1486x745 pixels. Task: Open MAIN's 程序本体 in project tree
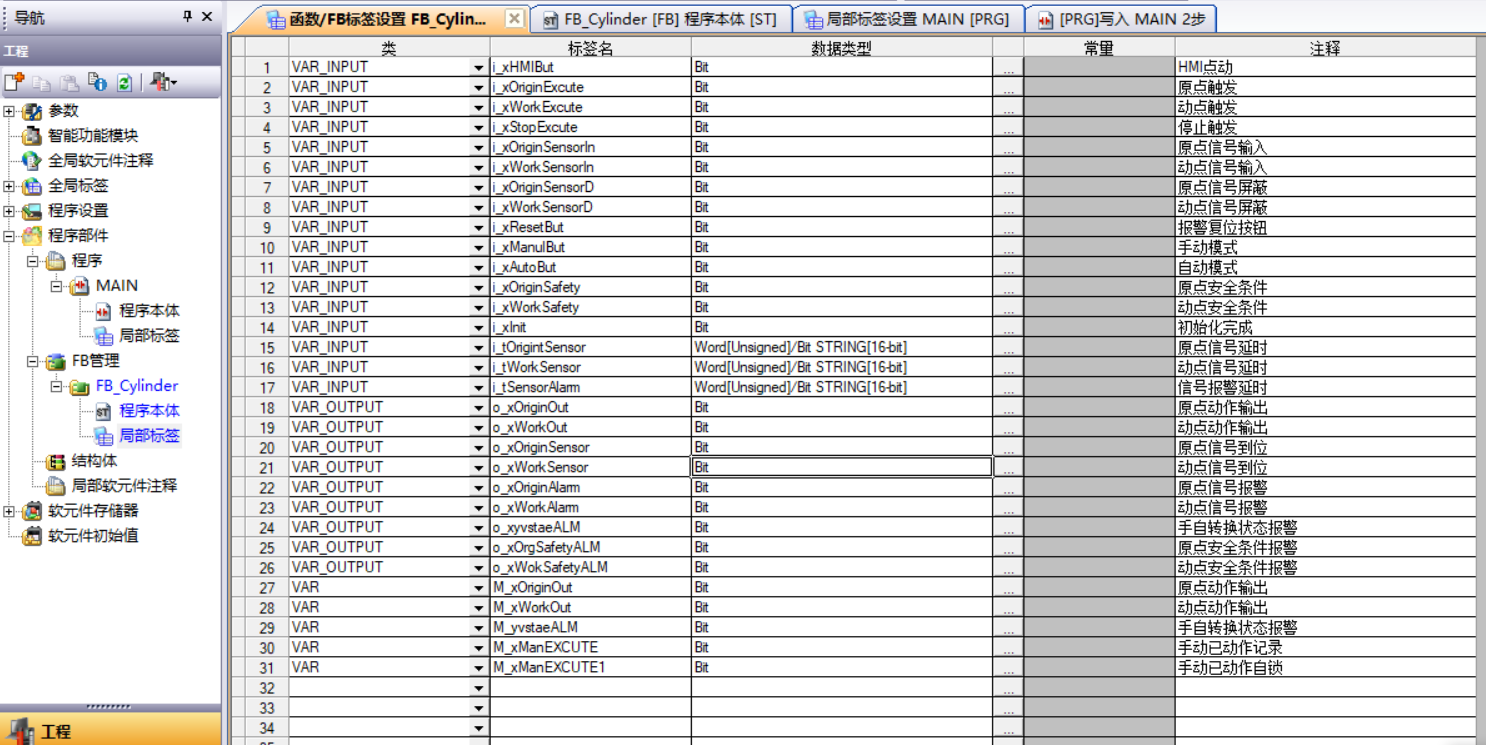(149, 311)
